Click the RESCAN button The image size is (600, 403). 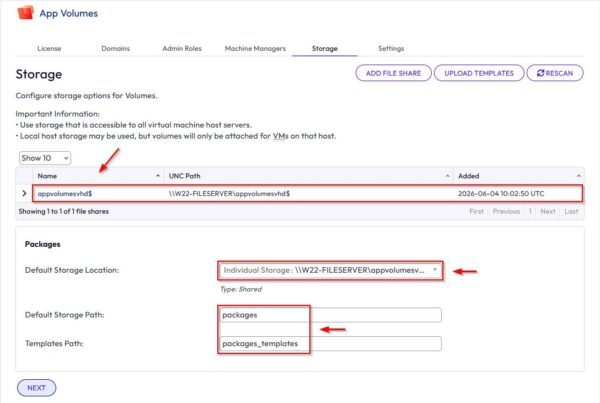click(555, 73)
